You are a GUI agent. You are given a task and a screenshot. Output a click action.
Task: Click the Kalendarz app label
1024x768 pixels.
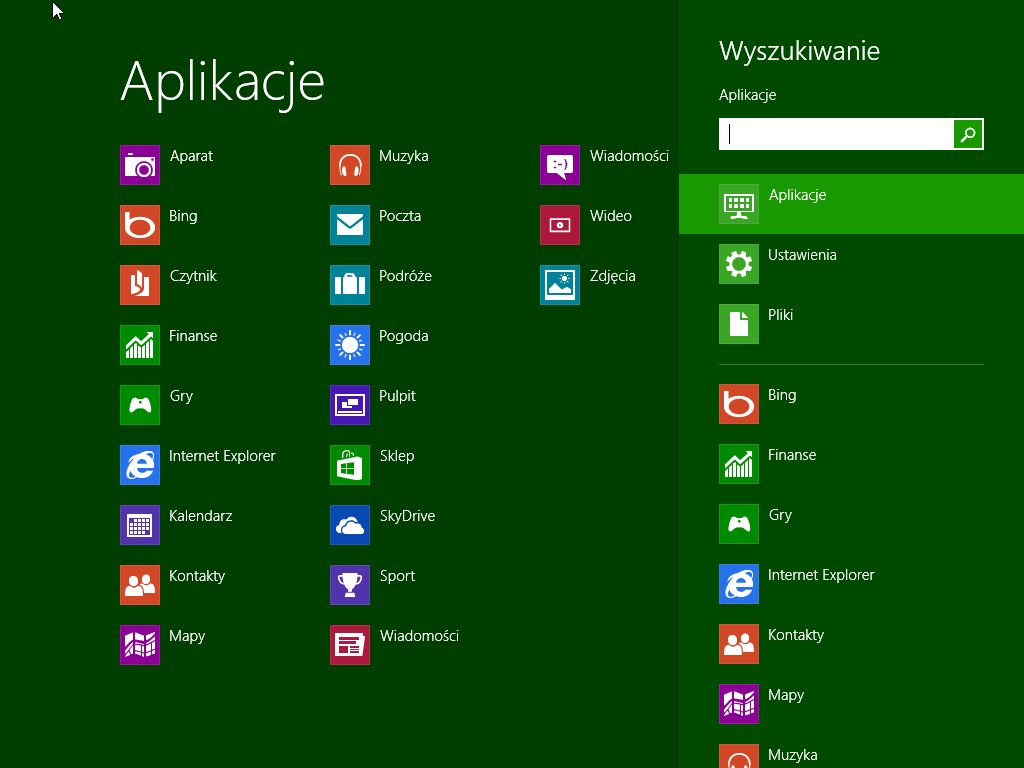coord(200,516)
